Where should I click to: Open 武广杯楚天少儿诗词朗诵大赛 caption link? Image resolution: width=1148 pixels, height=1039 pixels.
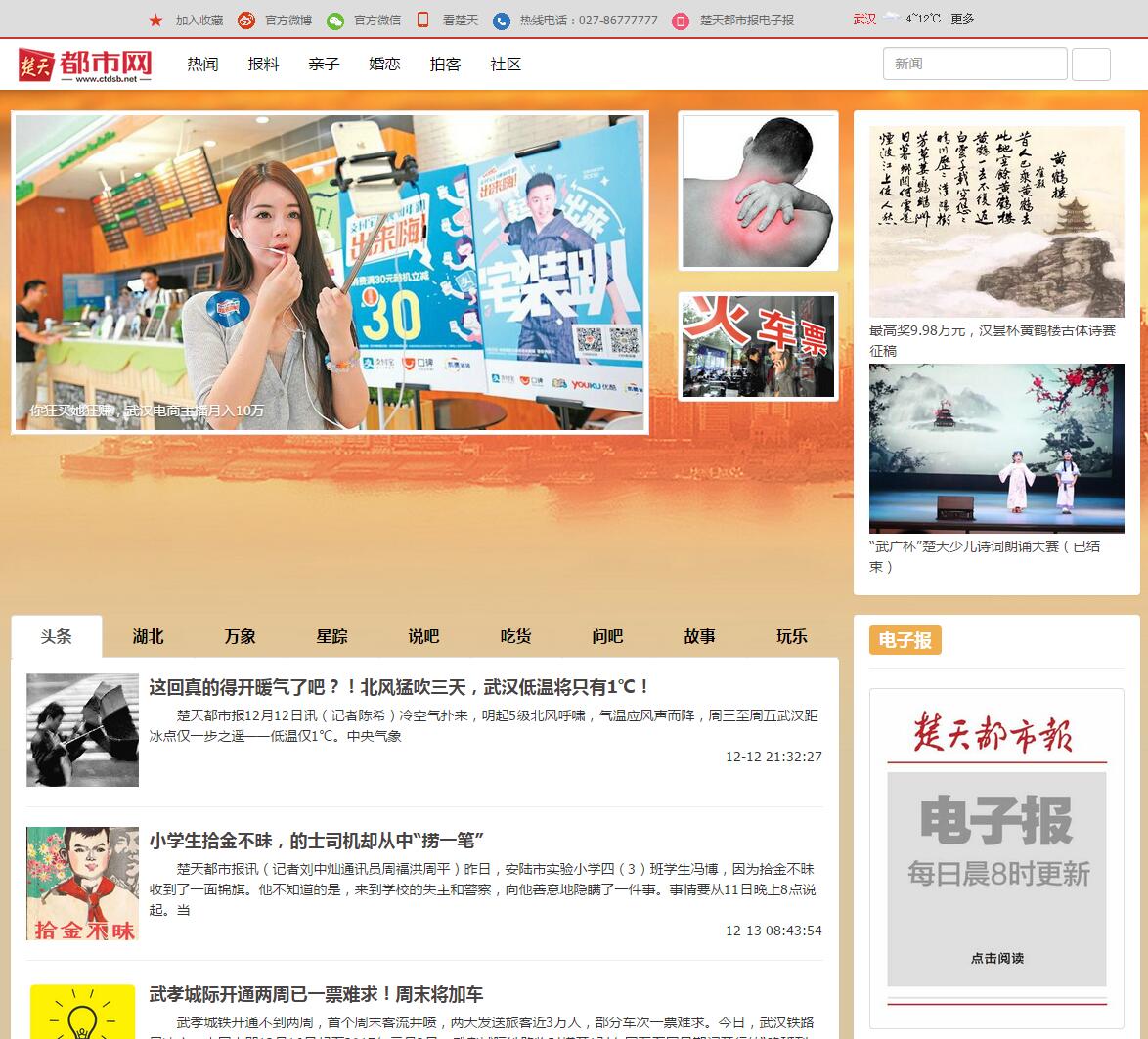click(x=985, y=556)
